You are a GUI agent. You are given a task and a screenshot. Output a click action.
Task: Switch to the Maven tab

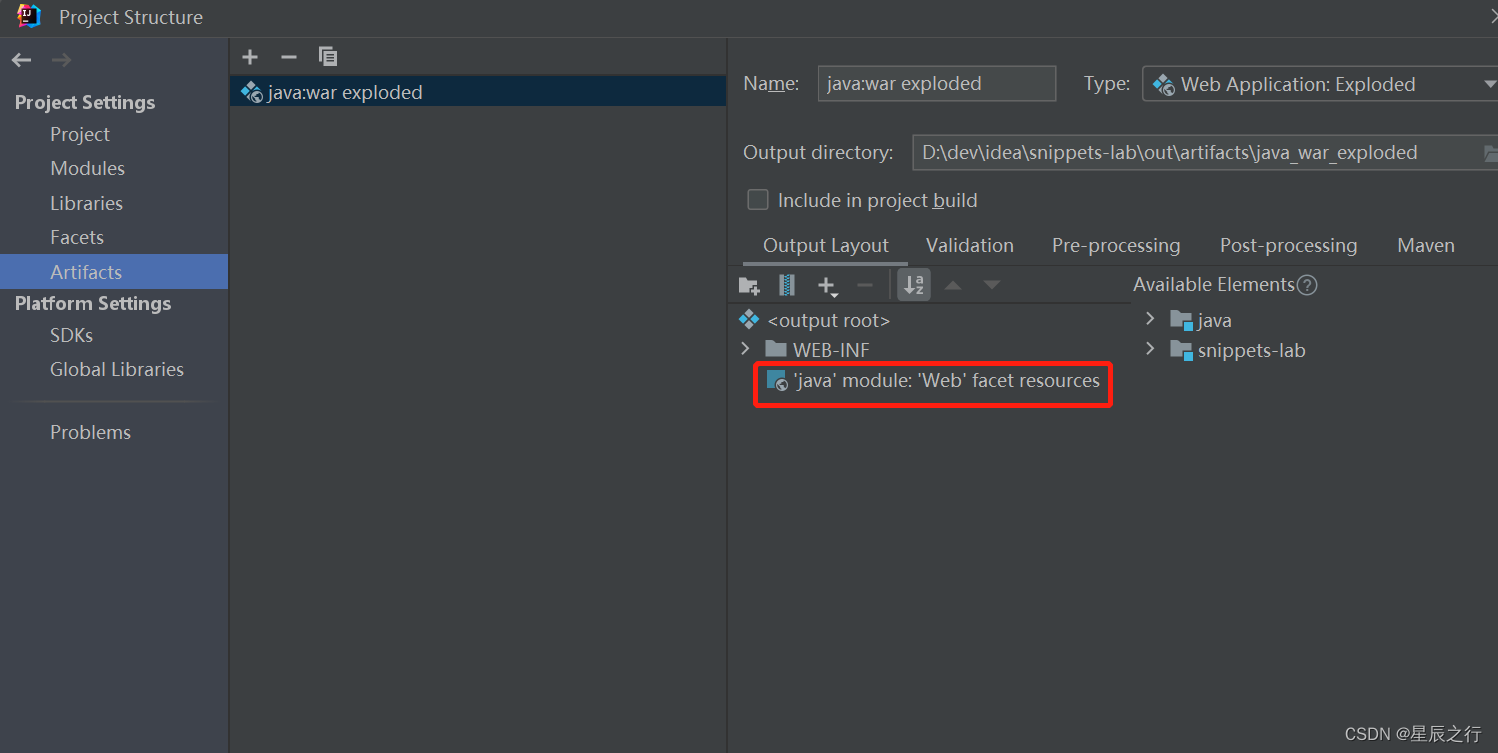pyautogui.click(x=1426, y=246)
